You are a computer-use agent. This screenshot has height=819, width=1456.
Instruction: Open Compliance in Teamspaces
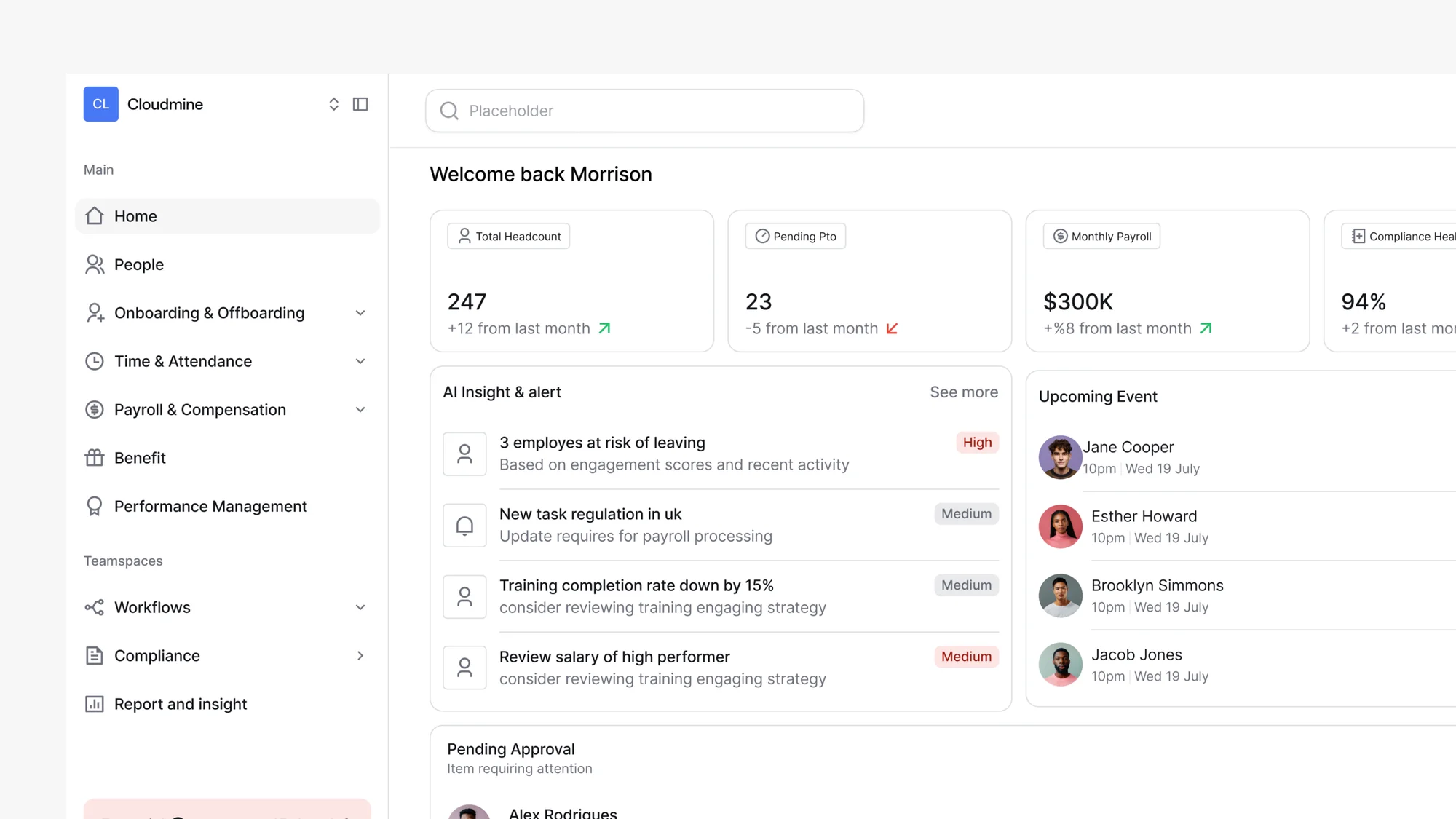[x=227, y=656]
